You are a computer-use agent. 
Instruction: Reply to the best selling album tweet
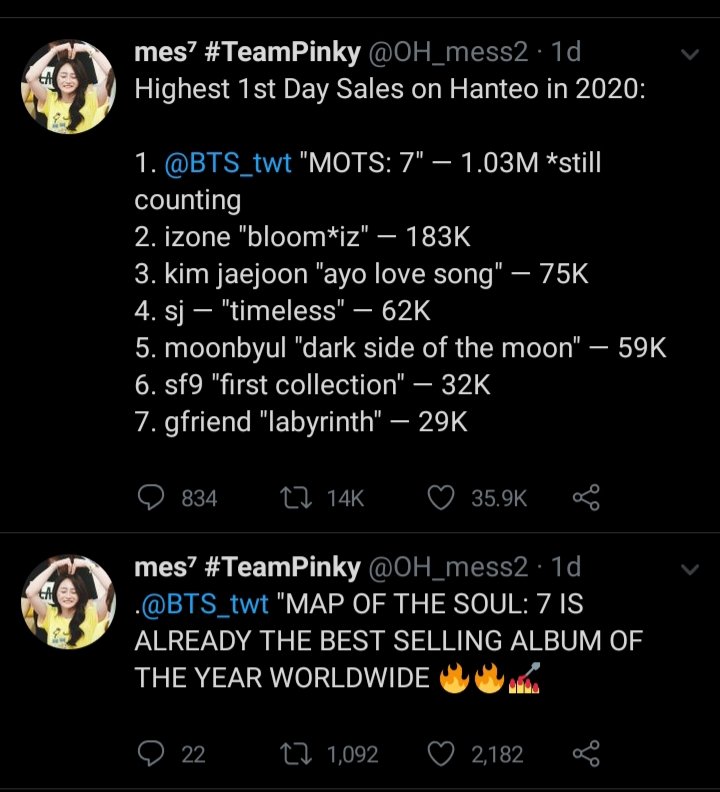(150, 754)
